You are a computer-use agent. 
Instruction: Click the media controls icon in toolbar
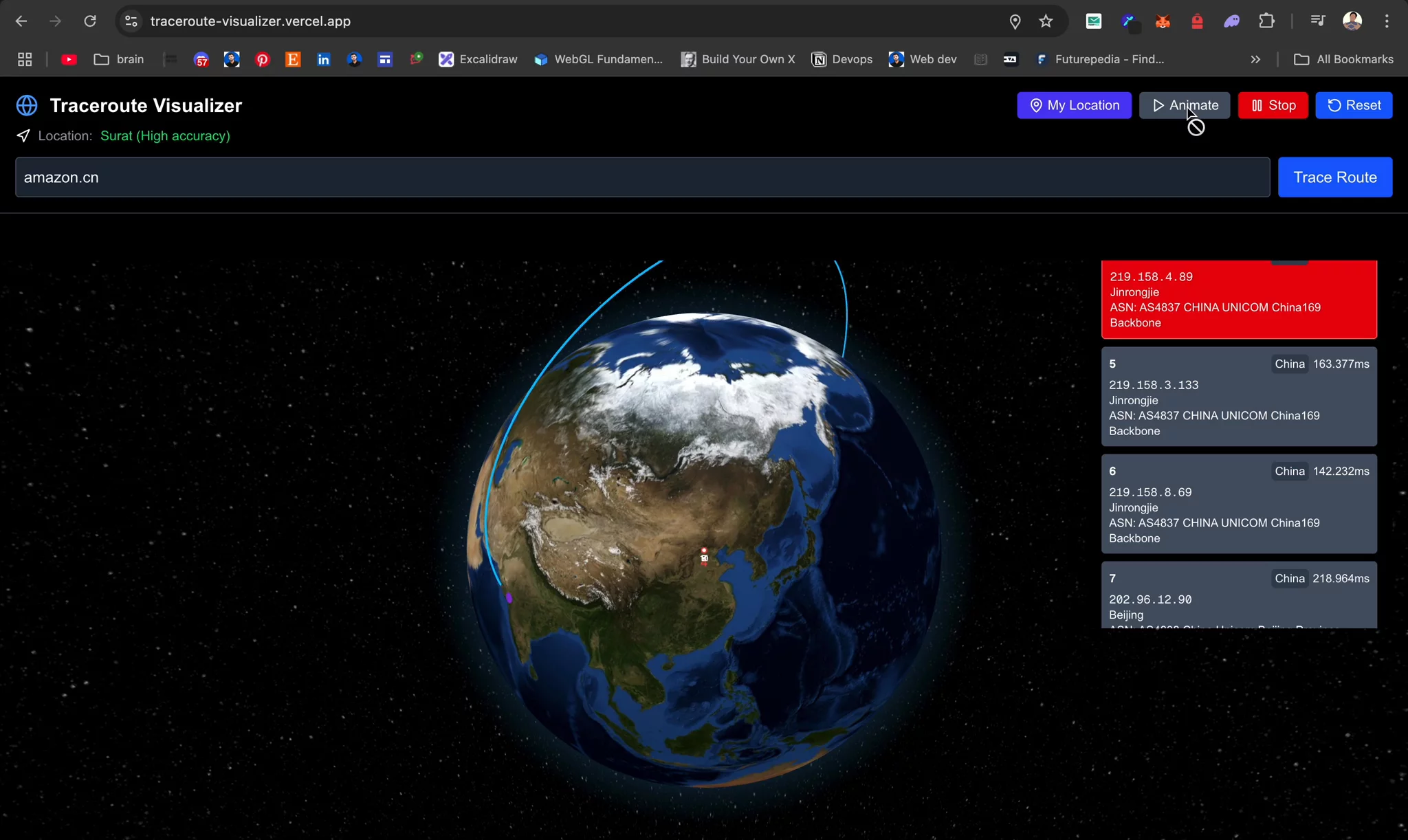point(1318,21)
